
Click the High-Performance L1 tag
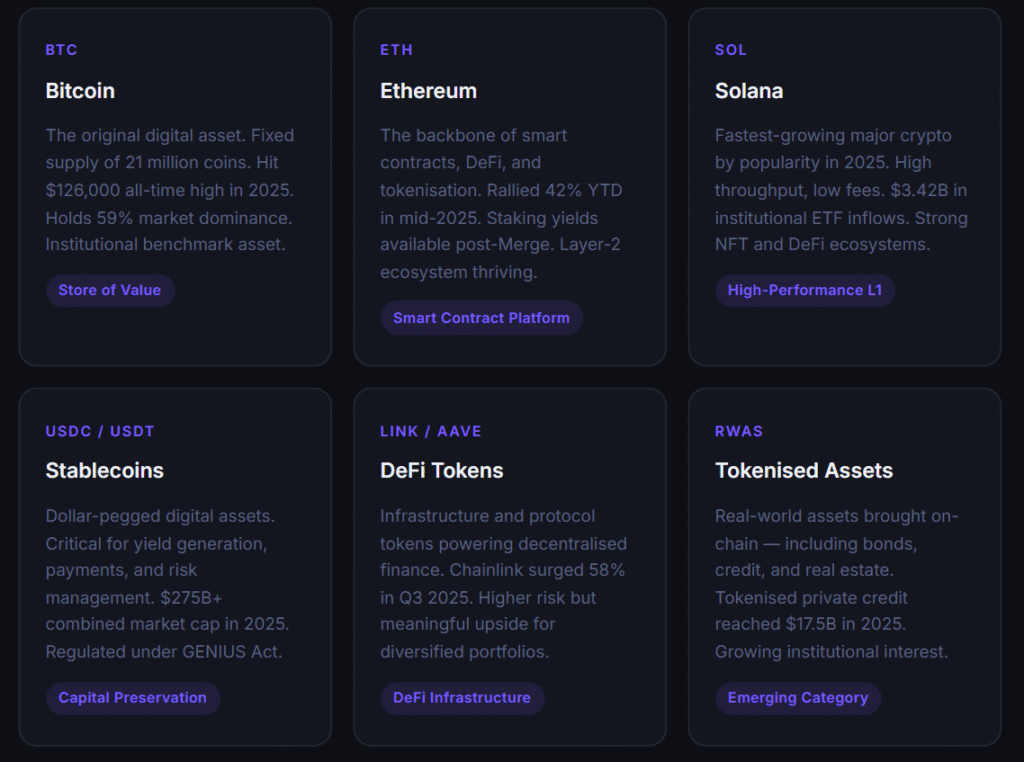(x=805, y=290)
